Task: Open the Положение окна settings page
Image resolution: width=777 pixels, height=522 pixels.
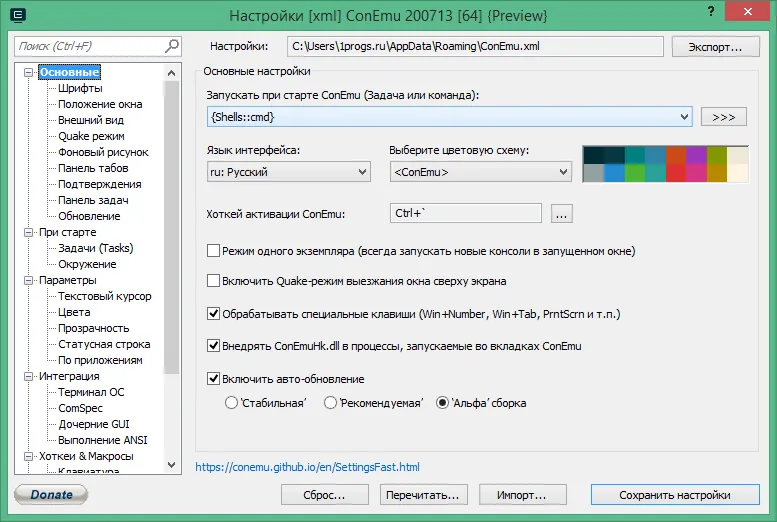Action: 100,104
